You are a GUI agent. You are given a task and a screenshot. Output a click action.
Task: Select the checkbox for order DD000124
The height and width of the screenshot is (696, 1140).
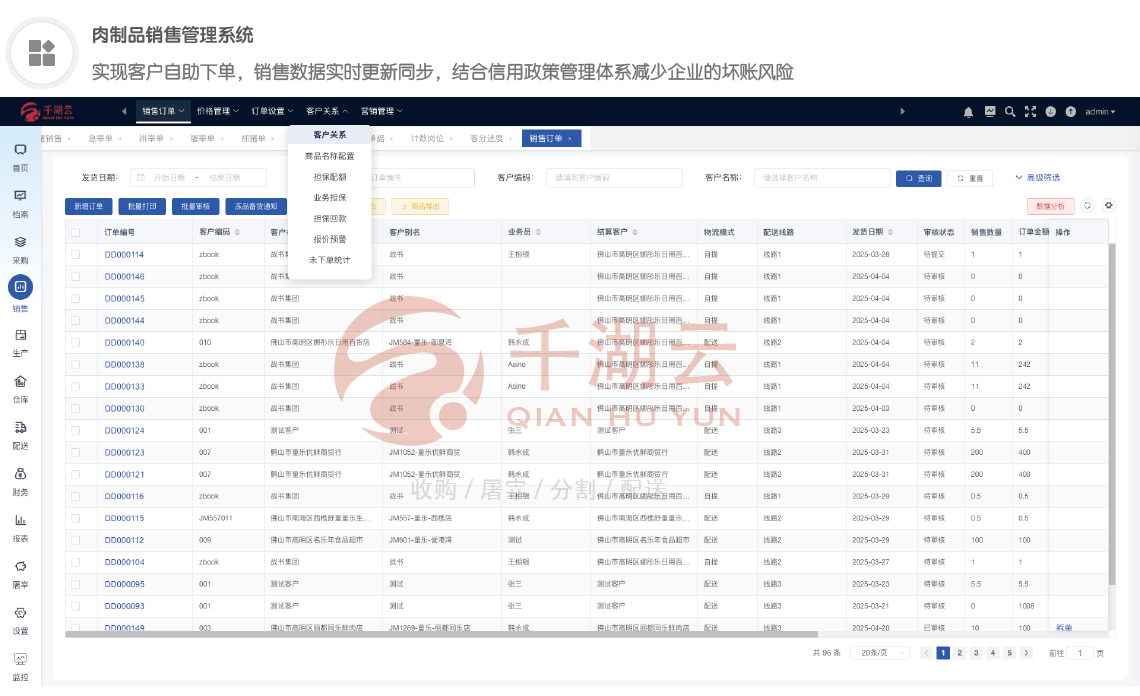point(75,431)
